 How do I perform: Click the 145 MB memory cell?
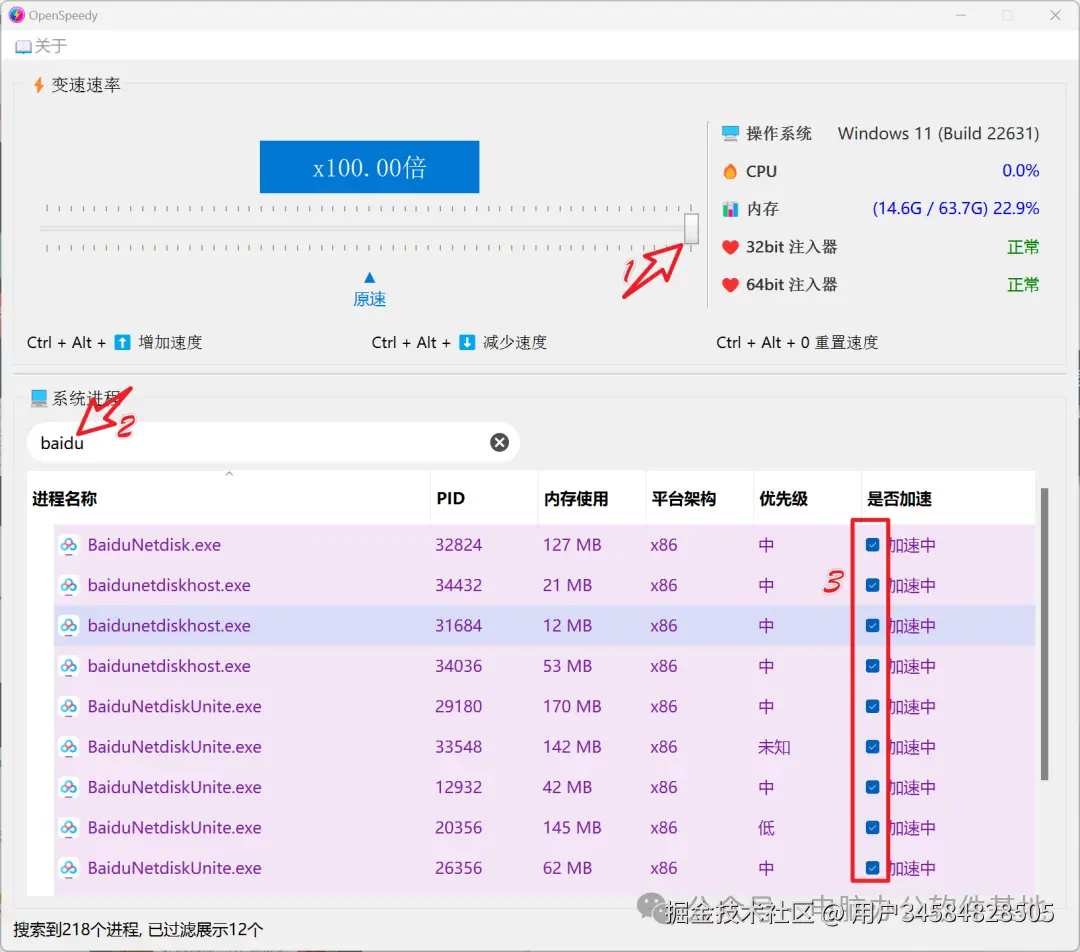[x=572, y=827]
